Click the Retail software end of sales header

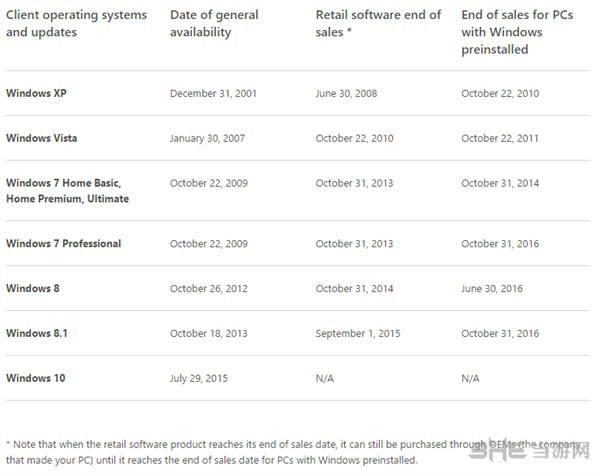[378, 23]
